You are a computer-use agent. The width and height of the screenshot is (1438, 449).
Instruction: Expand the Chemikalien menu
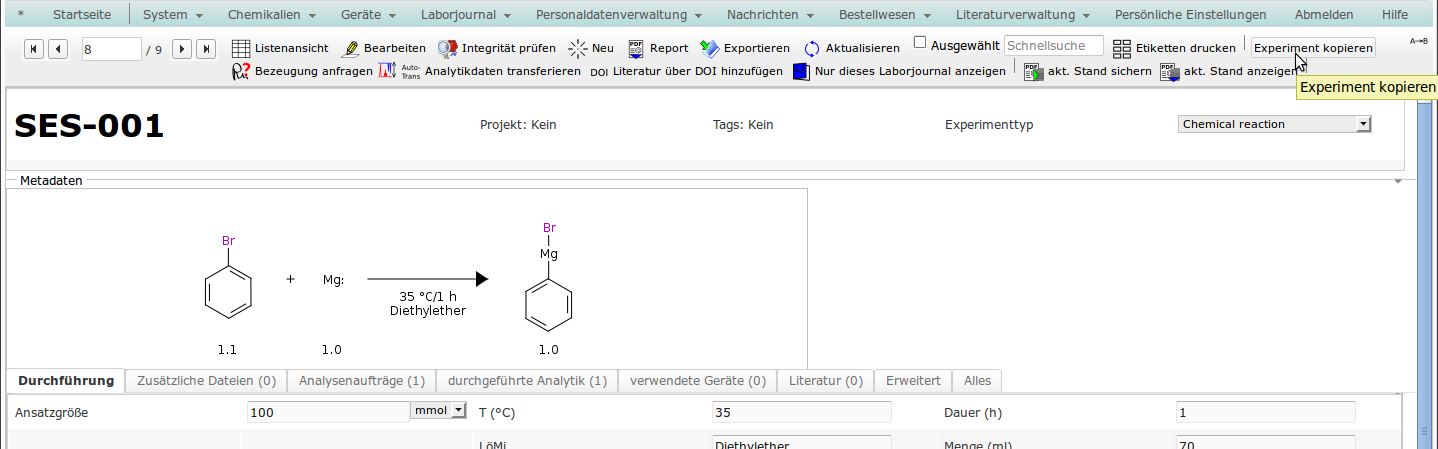pyautogui.click(x=271, y=15)
